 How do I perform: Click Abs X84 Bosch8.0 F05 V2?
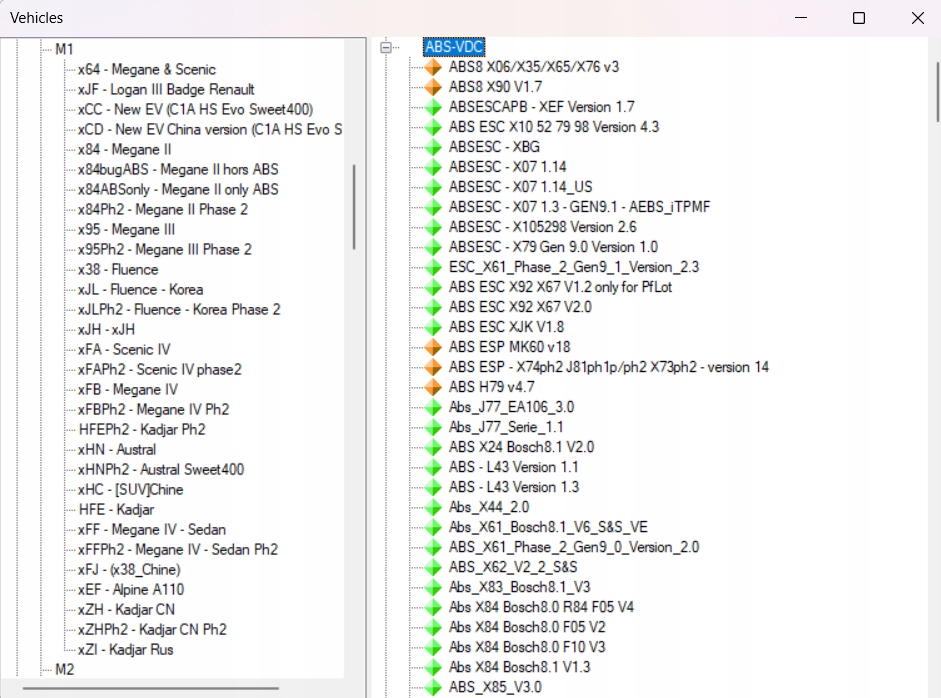pyautogui.click(x=528, y=627)
